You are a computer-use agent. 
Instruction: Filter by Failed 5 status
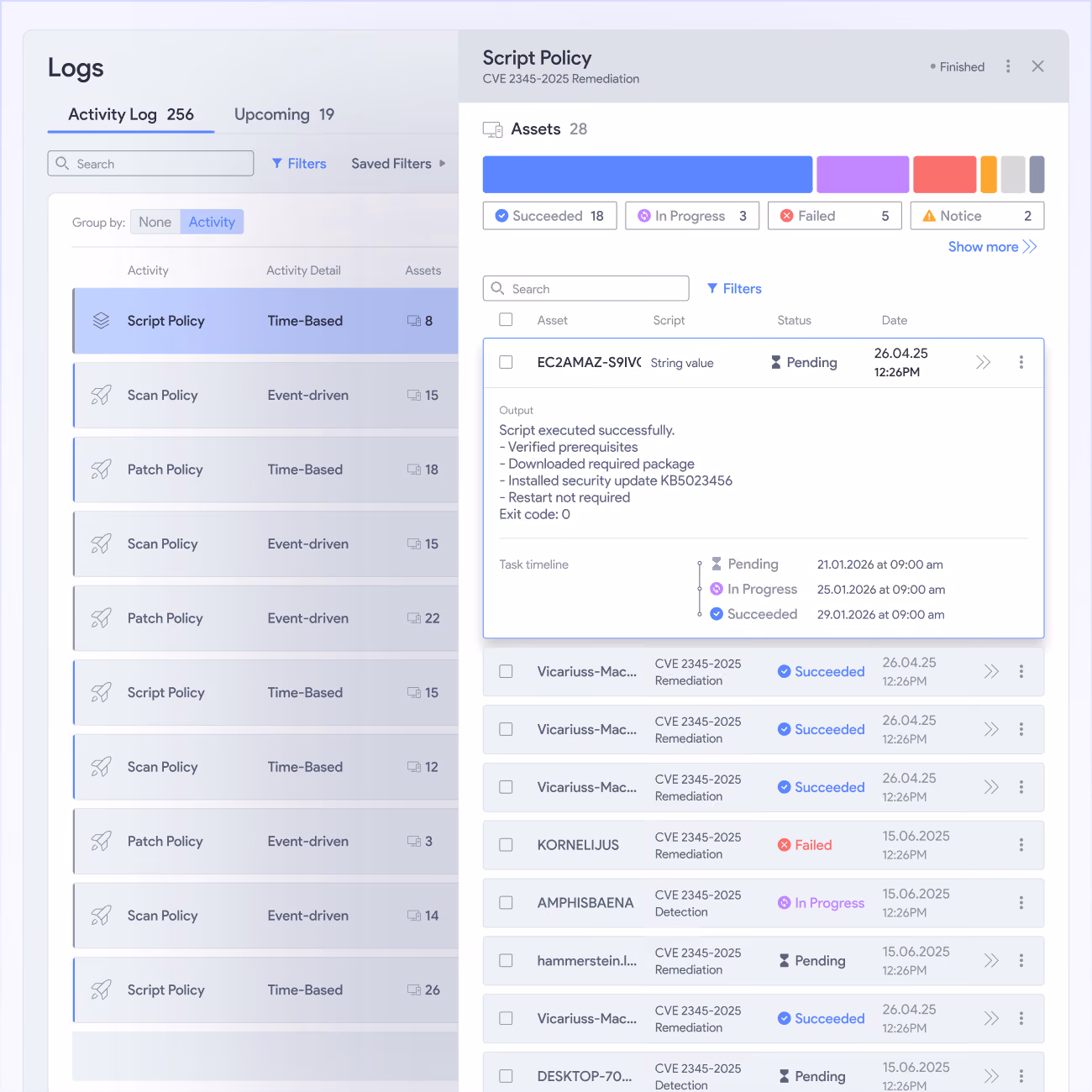click(835, 216)
